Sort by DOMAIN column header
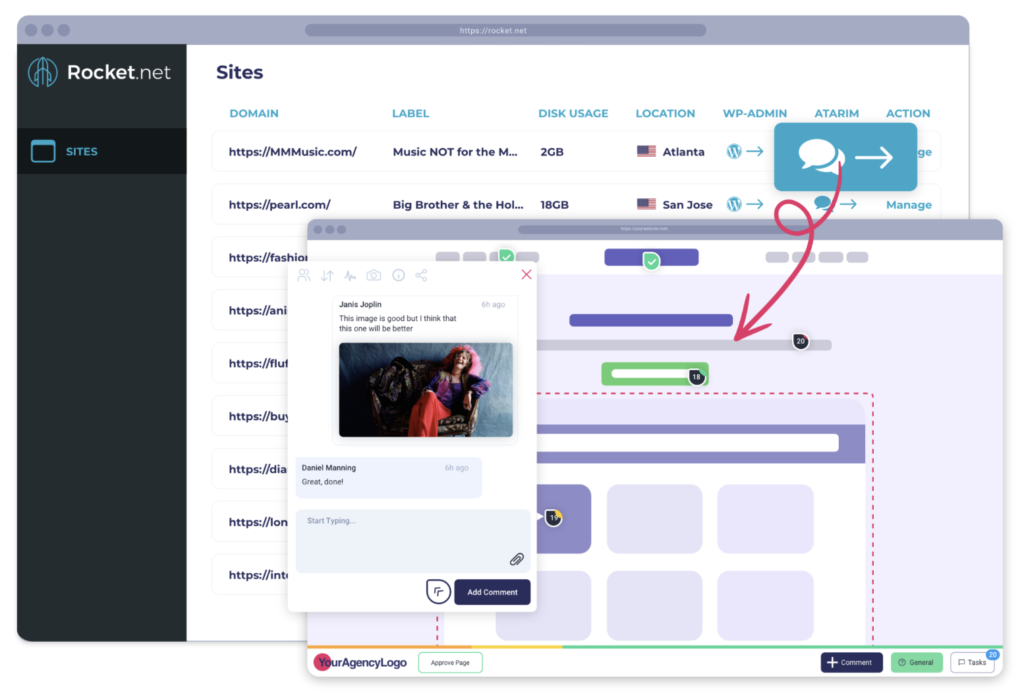1024x697 pixels. click(x=254, y=114)
